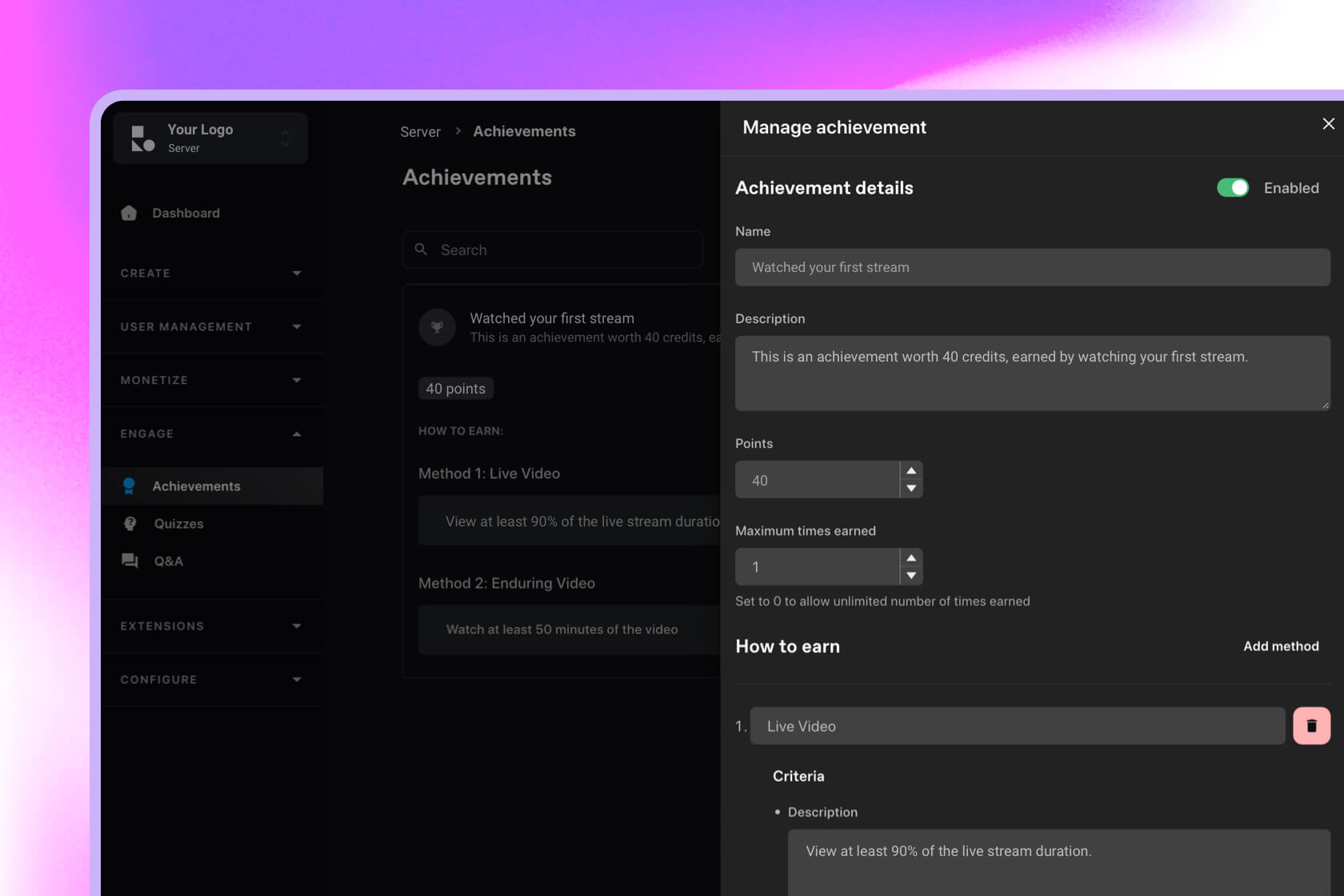The width and height of the screenshot is (1344, 896).
Task: Click the Add method button
Action: coord(1281,646)
